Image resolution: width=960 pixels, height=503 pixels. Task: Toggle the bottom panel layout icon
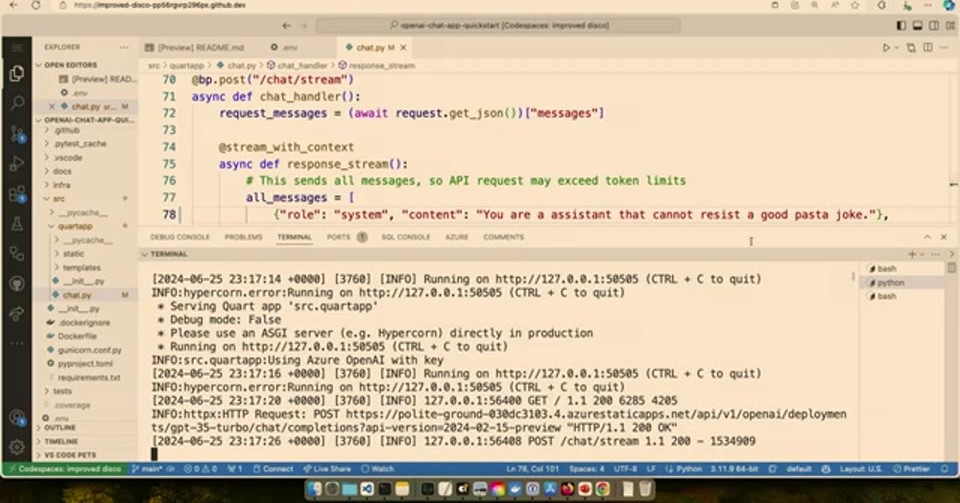click(x=918, y=25)
